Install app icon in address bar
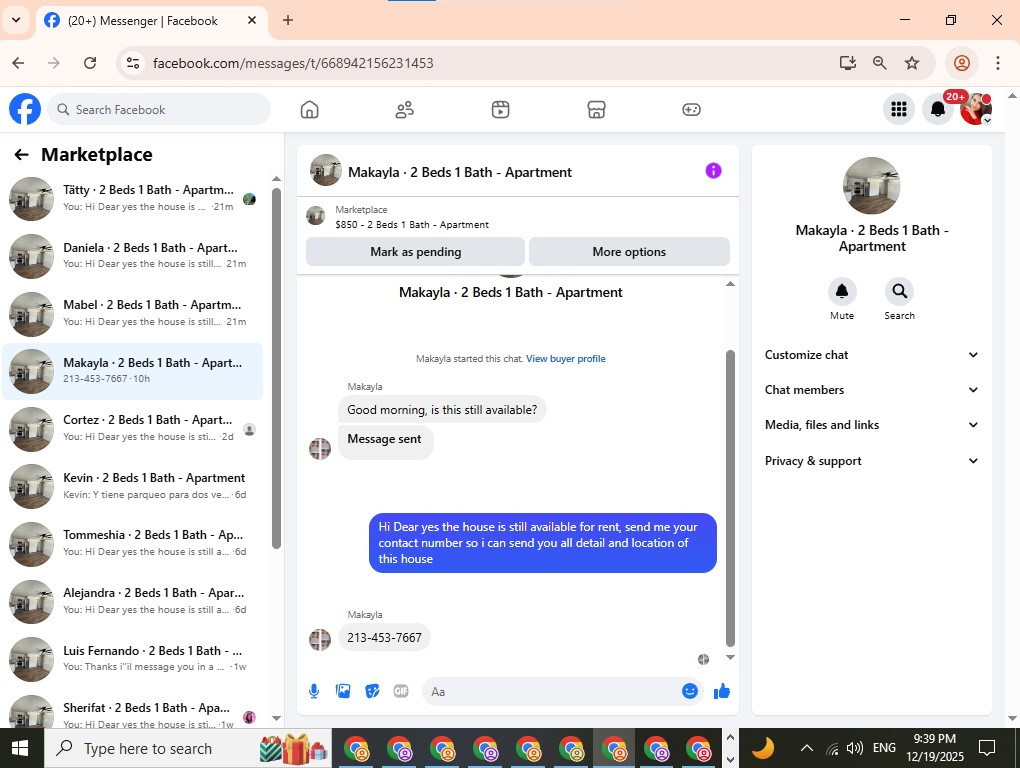This screenshot has width=1020, height=768. pos(847,63)
